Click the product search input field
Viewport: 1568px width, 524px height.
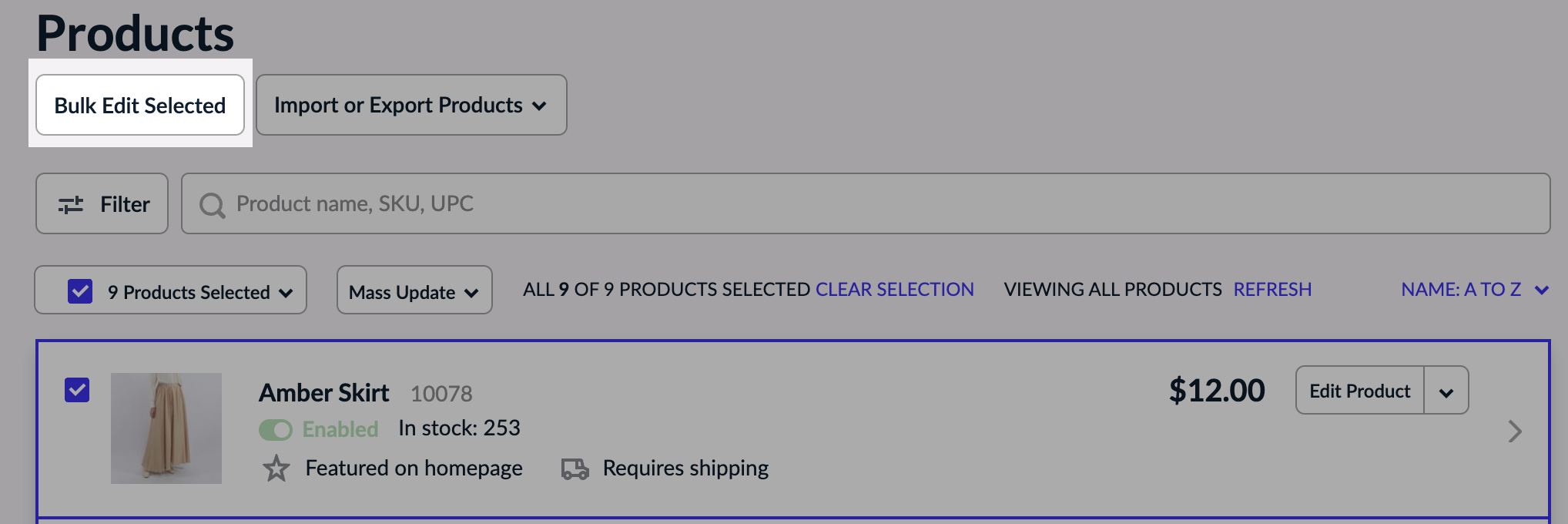pyautogui.click(x=539, y=203)
